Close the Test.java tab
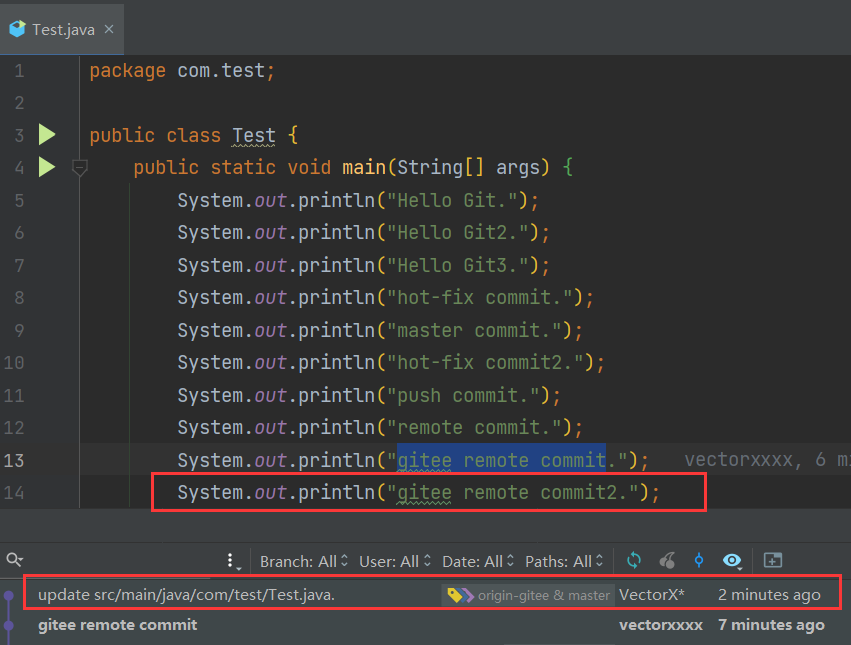 tap(109, 29)
